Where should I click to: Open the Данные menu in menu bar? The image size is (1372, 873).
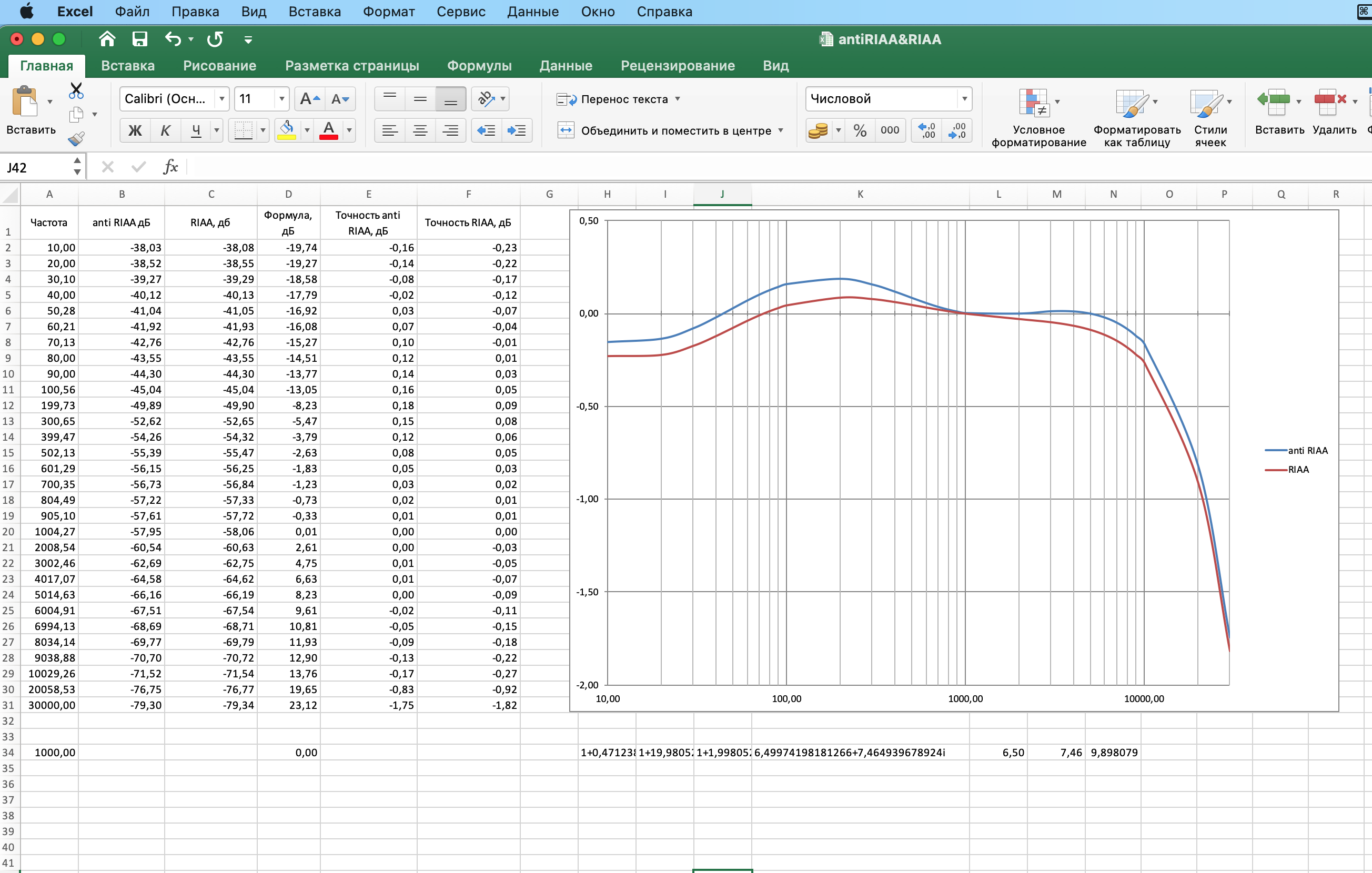(x=533, y=12)
